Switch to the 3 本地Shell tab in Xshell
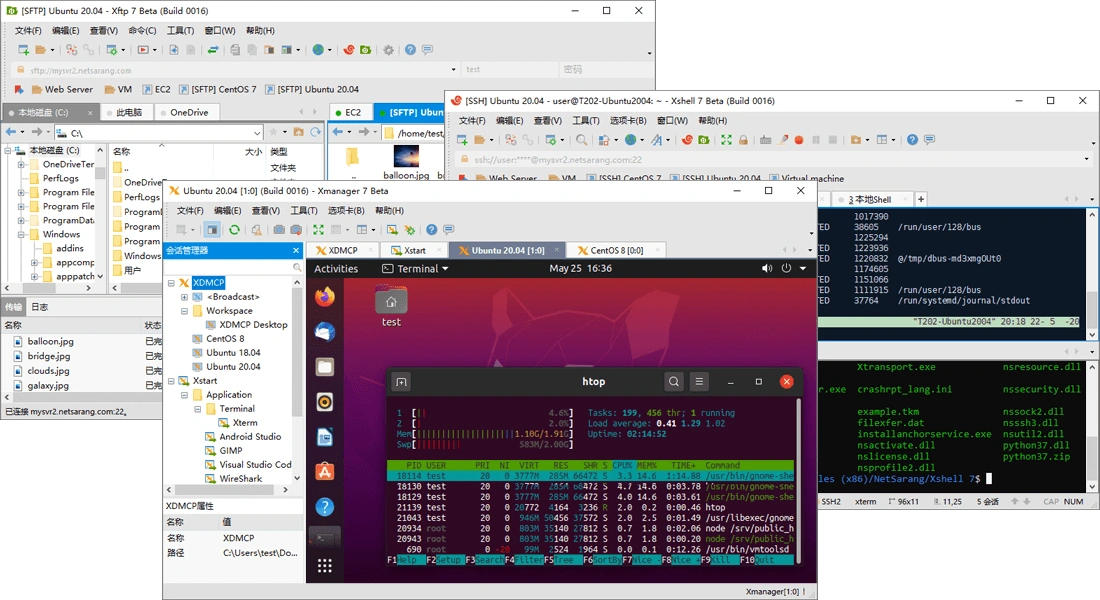The image size is (1100, 600). pyautogui.click(x=870, y=199)
